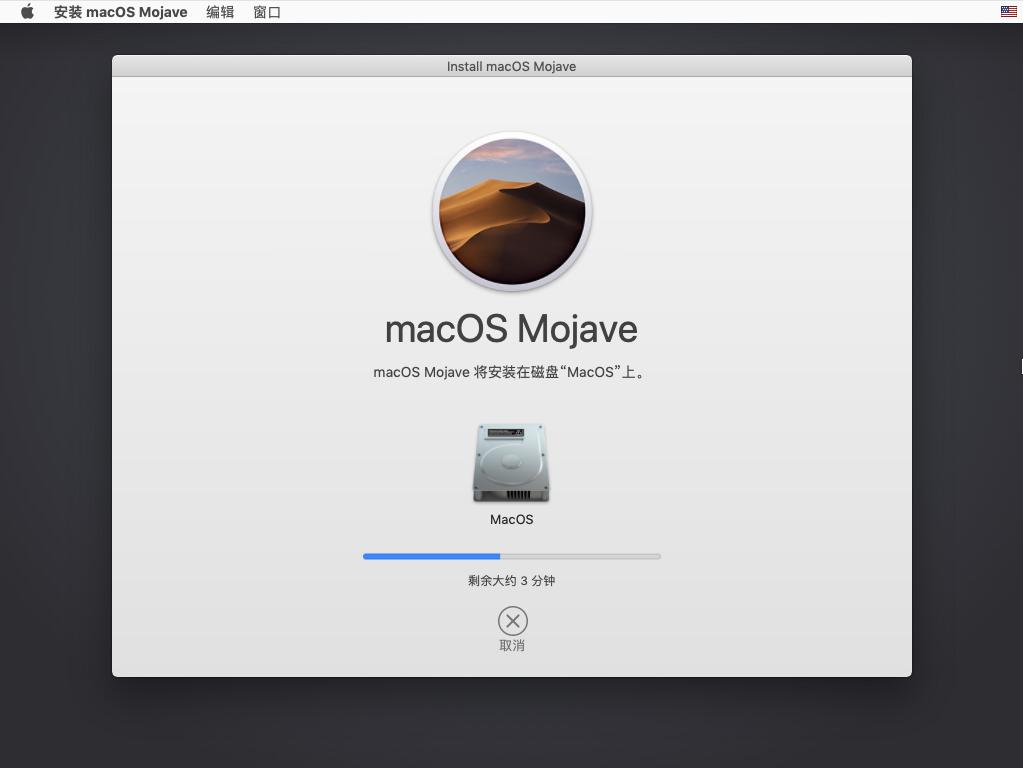Screen dimensions: 1023x768
Task: Click the installation progress bar
Action: pos(511,556)
